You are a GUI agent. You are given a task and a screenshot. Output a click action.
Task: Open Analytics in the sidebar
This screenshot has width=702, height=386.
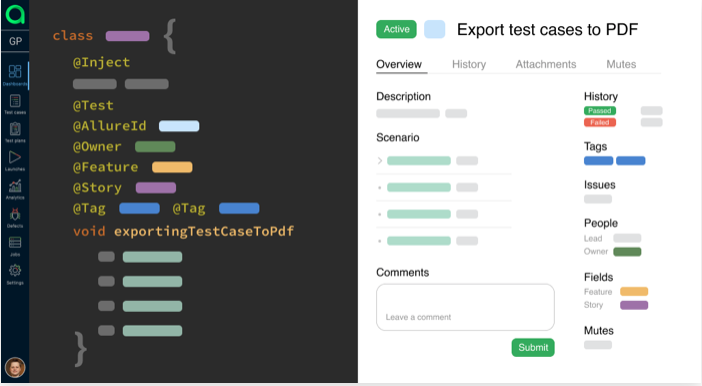[15, 189]
